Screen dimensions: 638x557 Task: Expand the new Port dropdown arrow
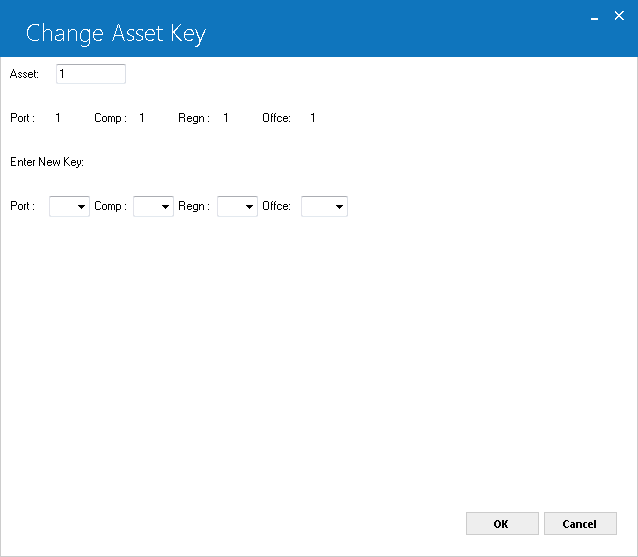(81, 207)
